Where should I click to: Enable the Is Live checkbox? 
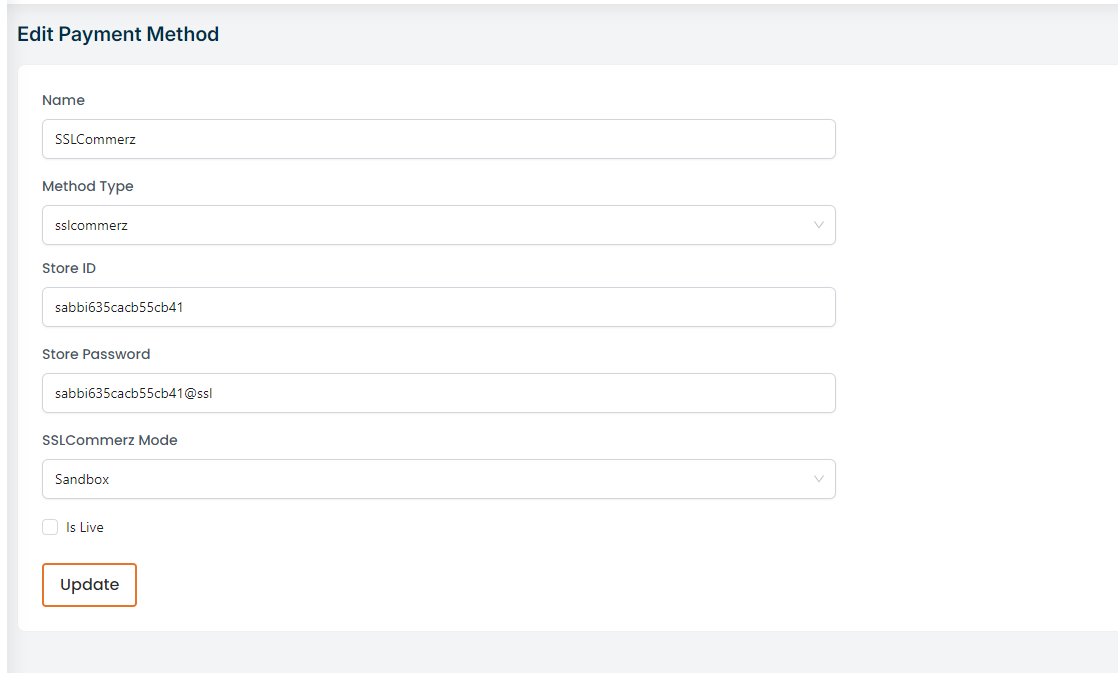[50, 527]
